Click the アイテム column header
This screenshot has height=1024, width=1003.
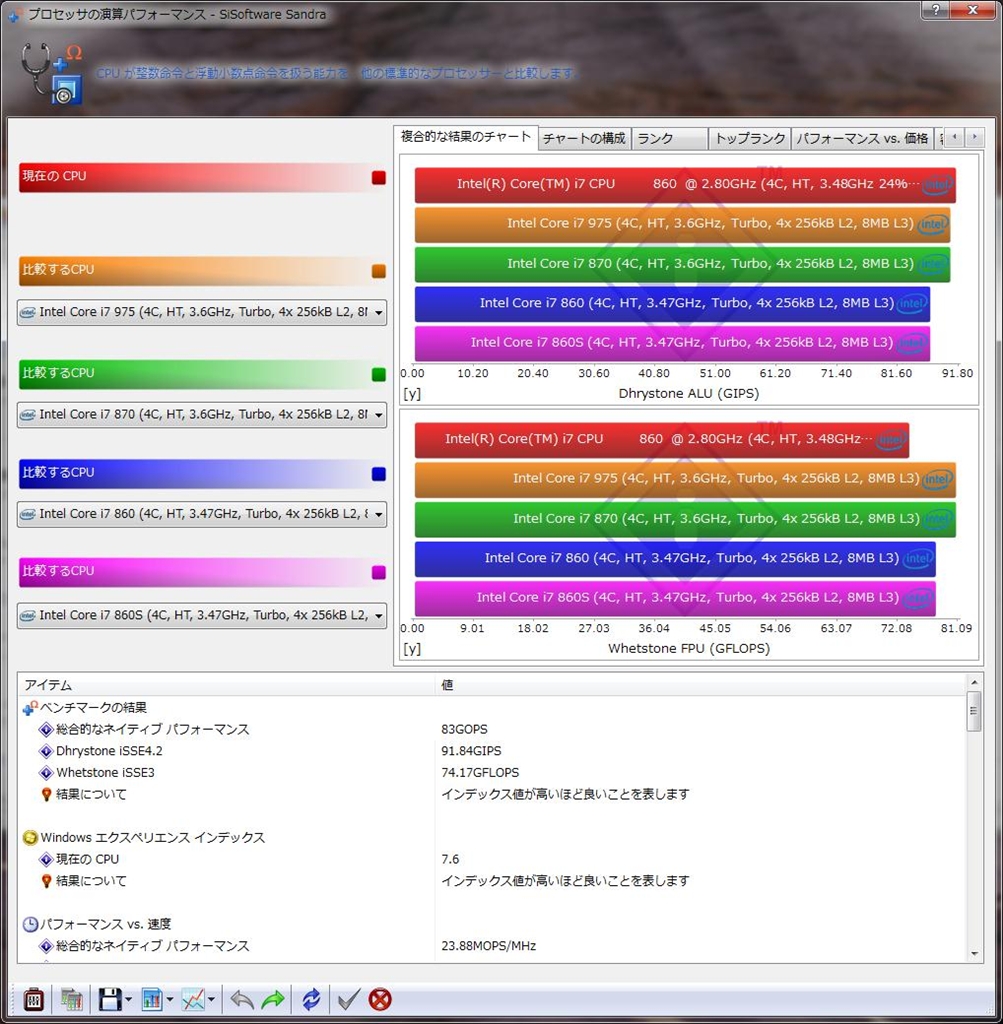pyautogui.click(x=226, y=685)
